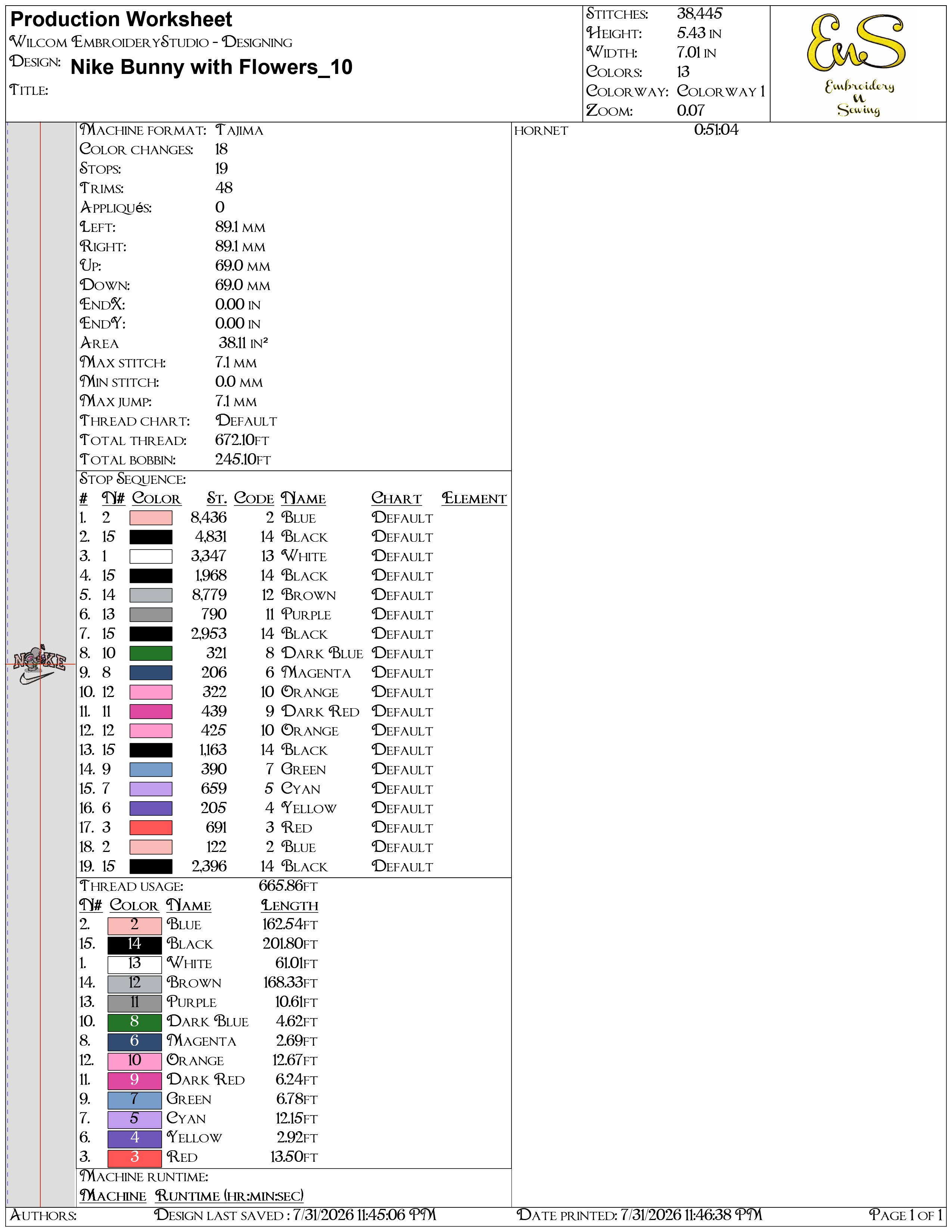Click the "Length" column header in thread usage
The width and height of the screenshot is (952, 1232).
pyautogui.click(x=290, y=905)
